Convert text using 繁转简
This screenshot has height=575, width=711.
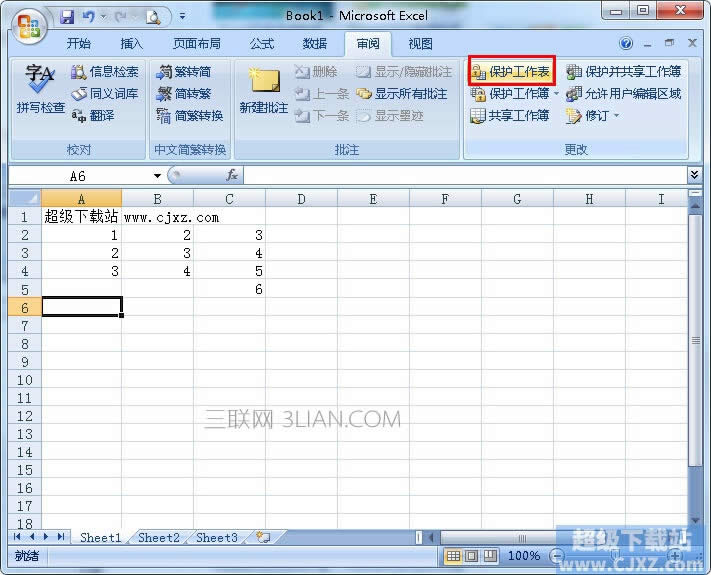click(185, 72)
